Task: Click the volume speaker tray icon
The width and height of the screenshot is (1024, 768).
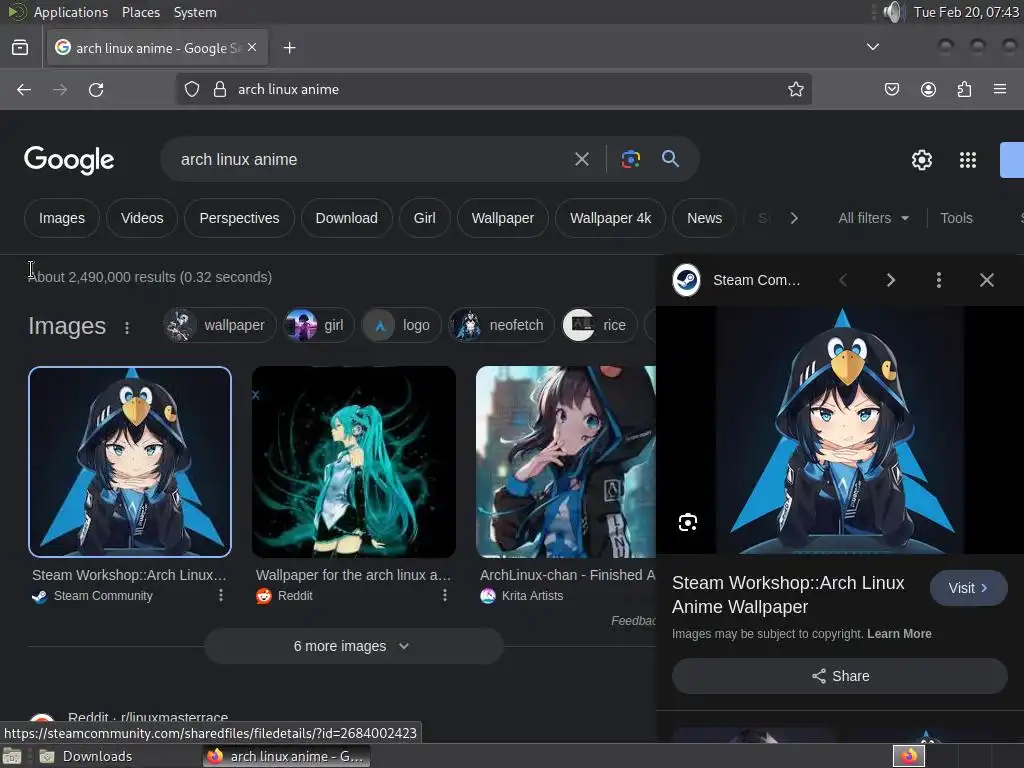Action: tap(892, 12)
